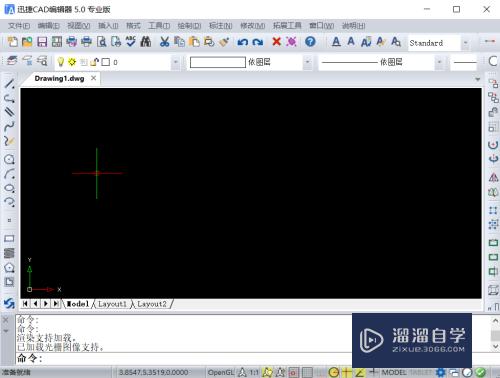This screenshot has height=378, width=500.
Task: Toggle layer lock padlock icon
Action: (x=94, y=62)
